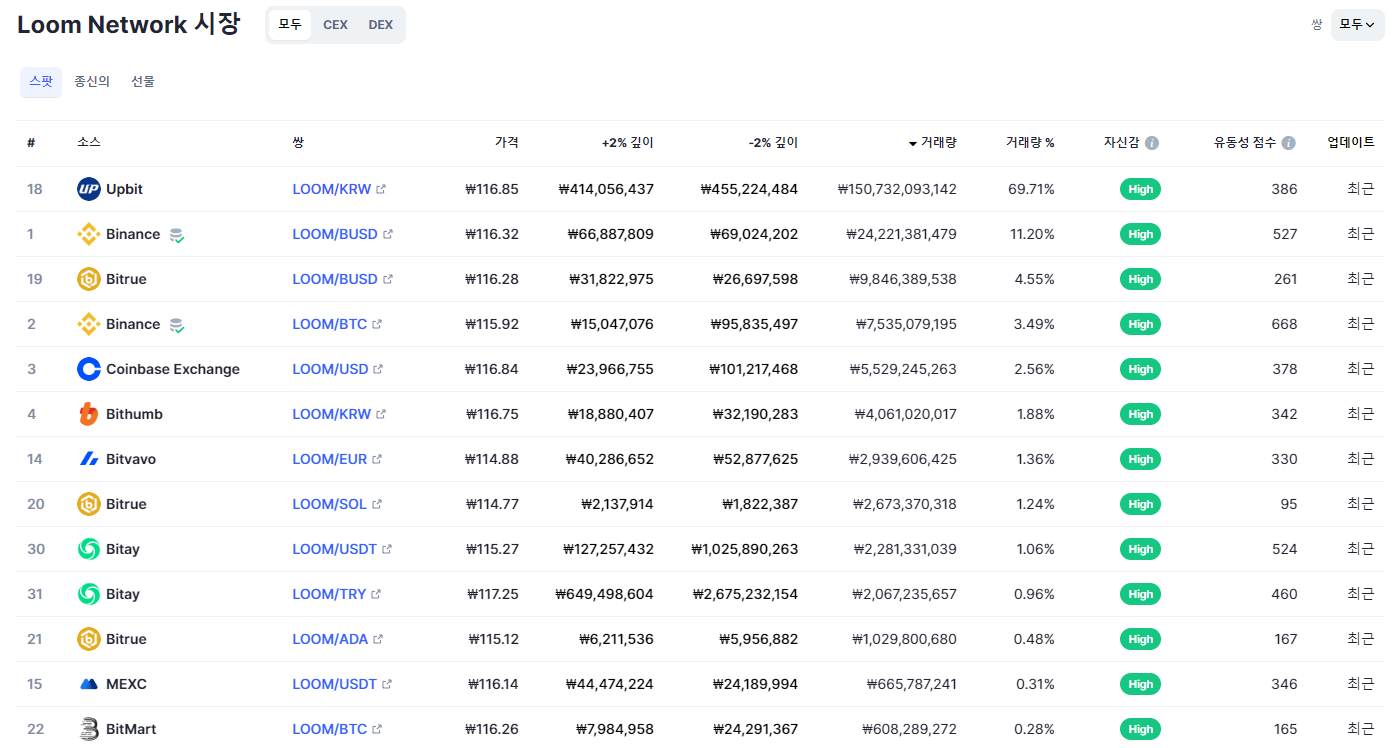Screen dimensions: 1400x748
Task: Switch to the 스팟 spot tab
Action: coord(41,82)
